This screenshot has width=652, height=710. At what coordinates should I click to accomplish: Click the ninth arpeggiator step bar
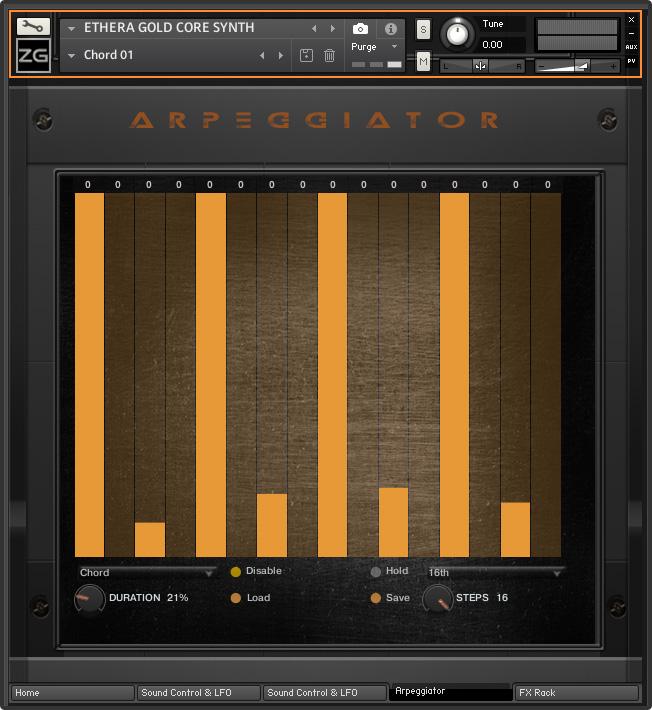[333, 375]
